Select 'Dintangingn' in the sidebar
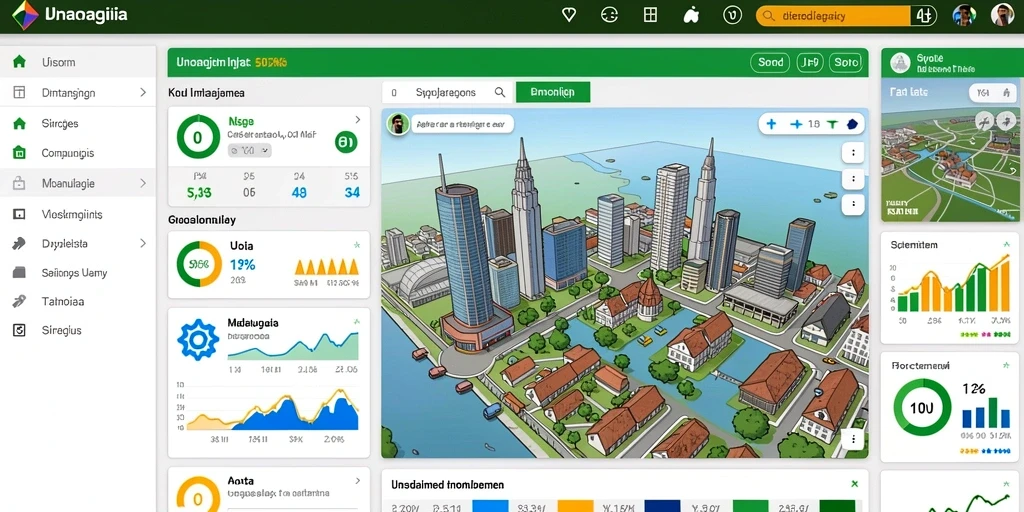This screenshot has width=1024, height=512. [x=78, y=93]
